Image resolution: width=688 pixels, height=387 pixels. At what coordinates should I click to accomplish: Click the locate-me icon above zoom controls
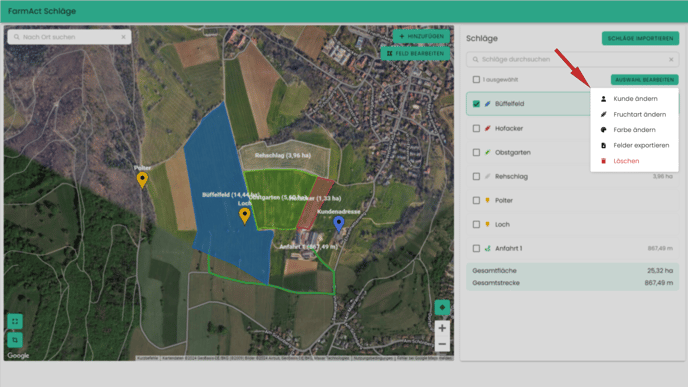(x=442, y=307)
